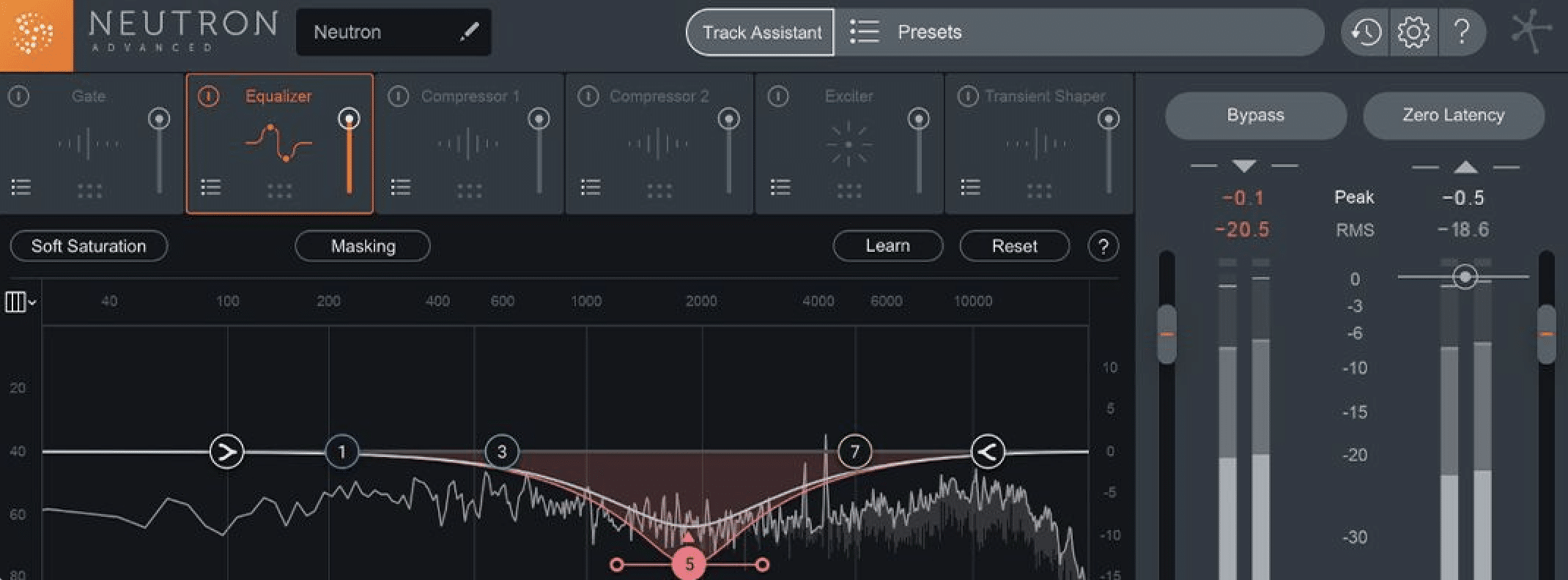Click the Neutron preset name field
Image resolution: width=1568 pixels, height=580 pixels.
tap(393, 32)
